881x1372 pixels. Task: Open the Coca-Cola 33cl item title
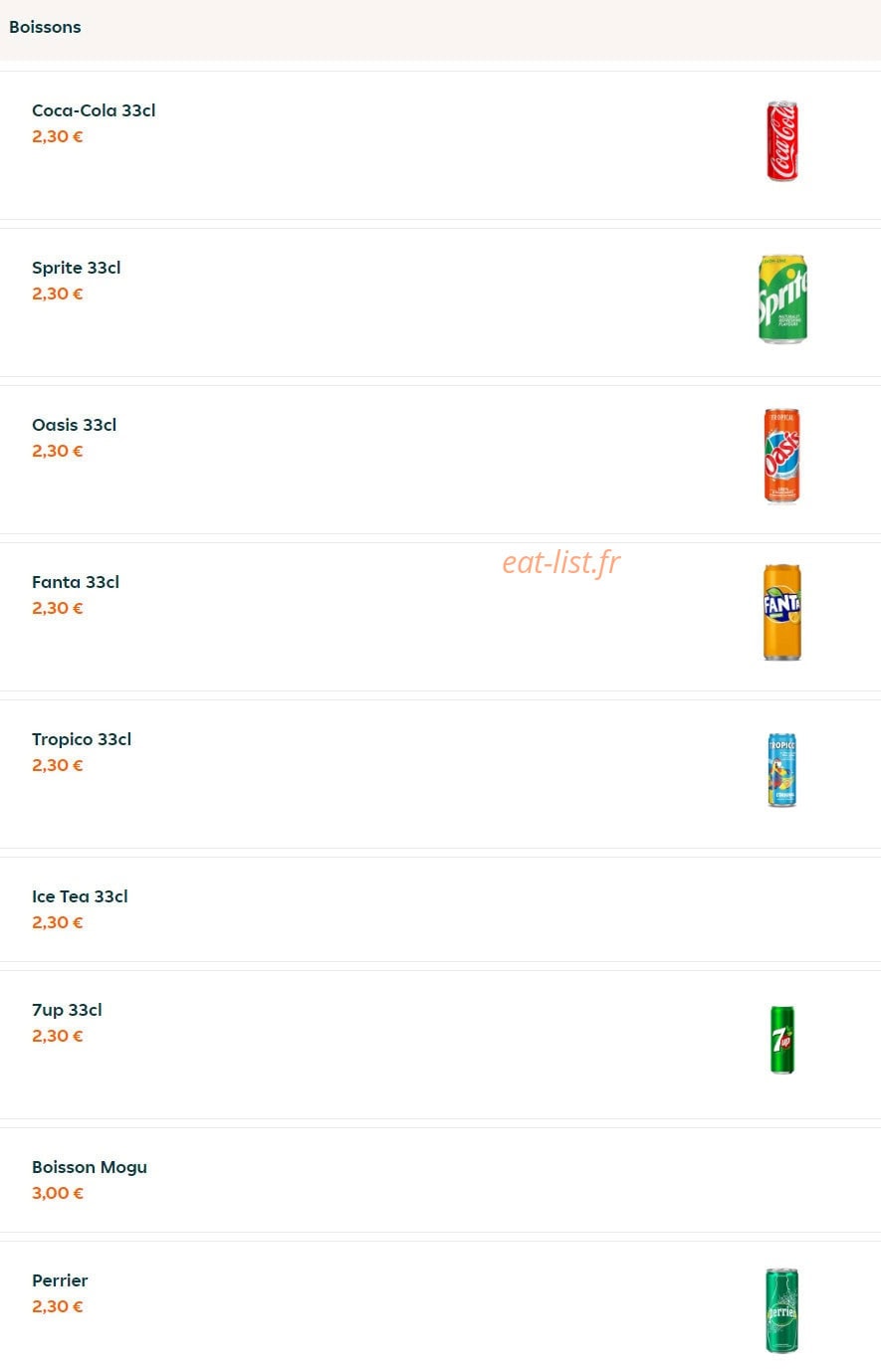(x=94, y=110)
